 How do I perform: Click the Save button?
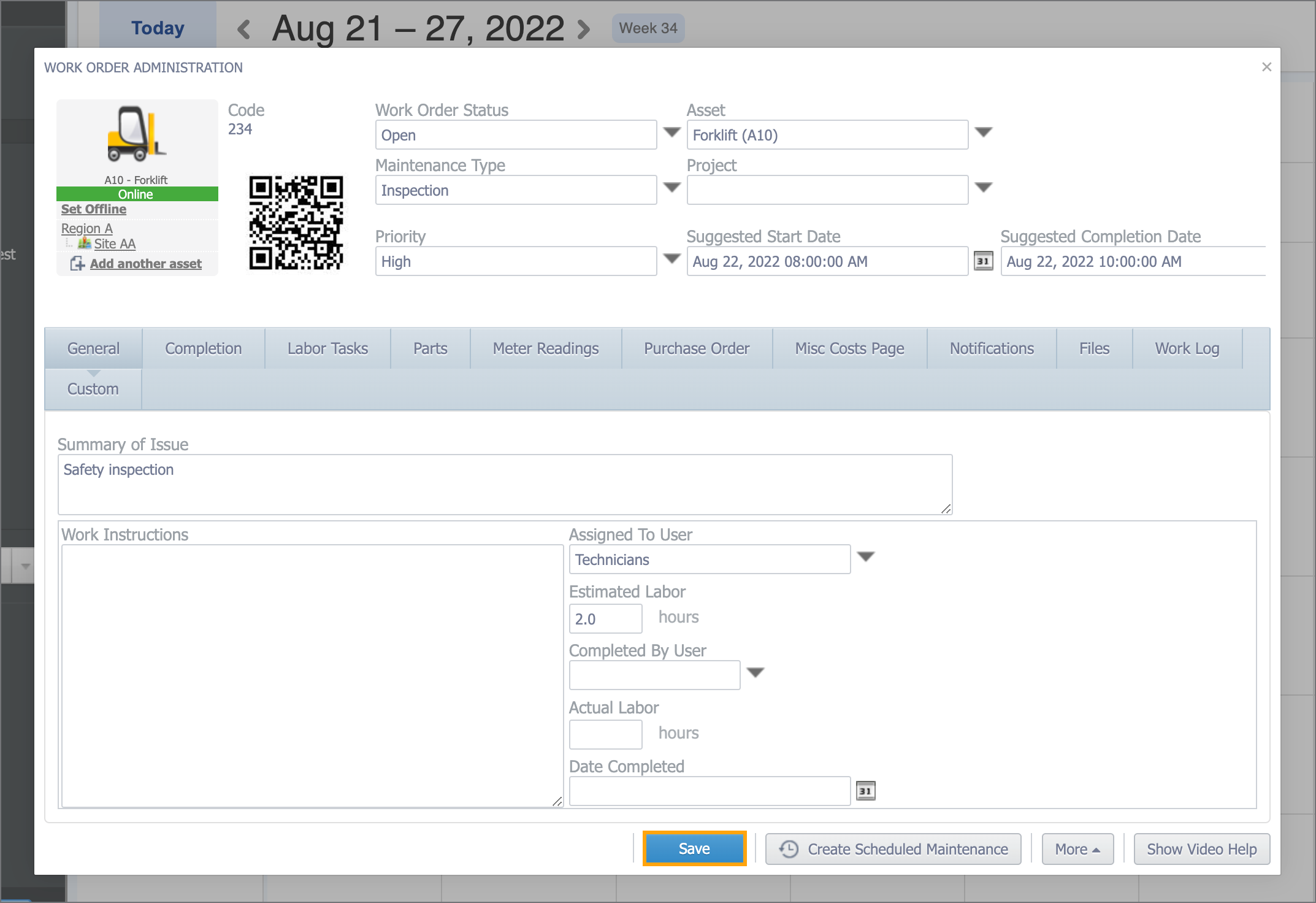[x=694, y=849]
